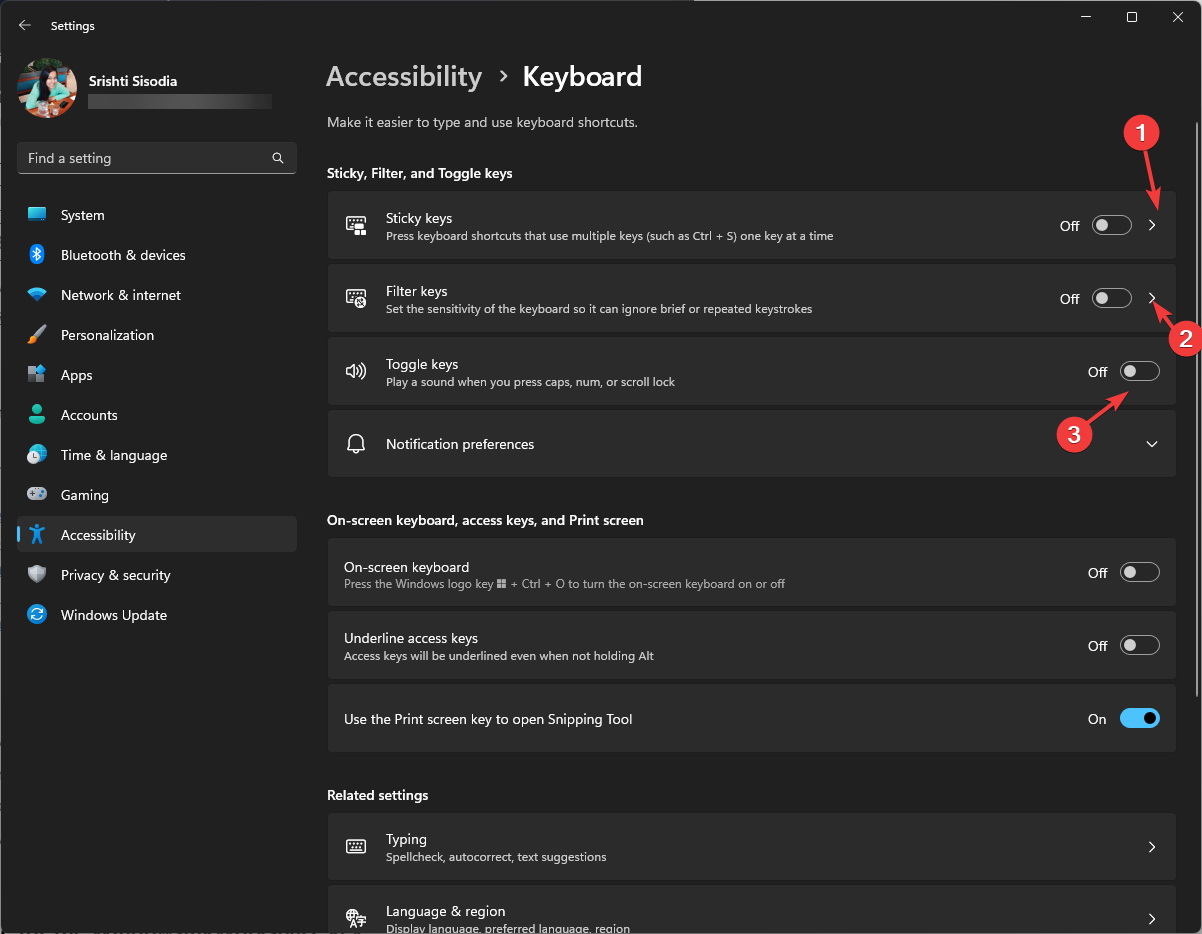
Task: Select Network & internet in sidebar
Action: [x=120, y=295]
